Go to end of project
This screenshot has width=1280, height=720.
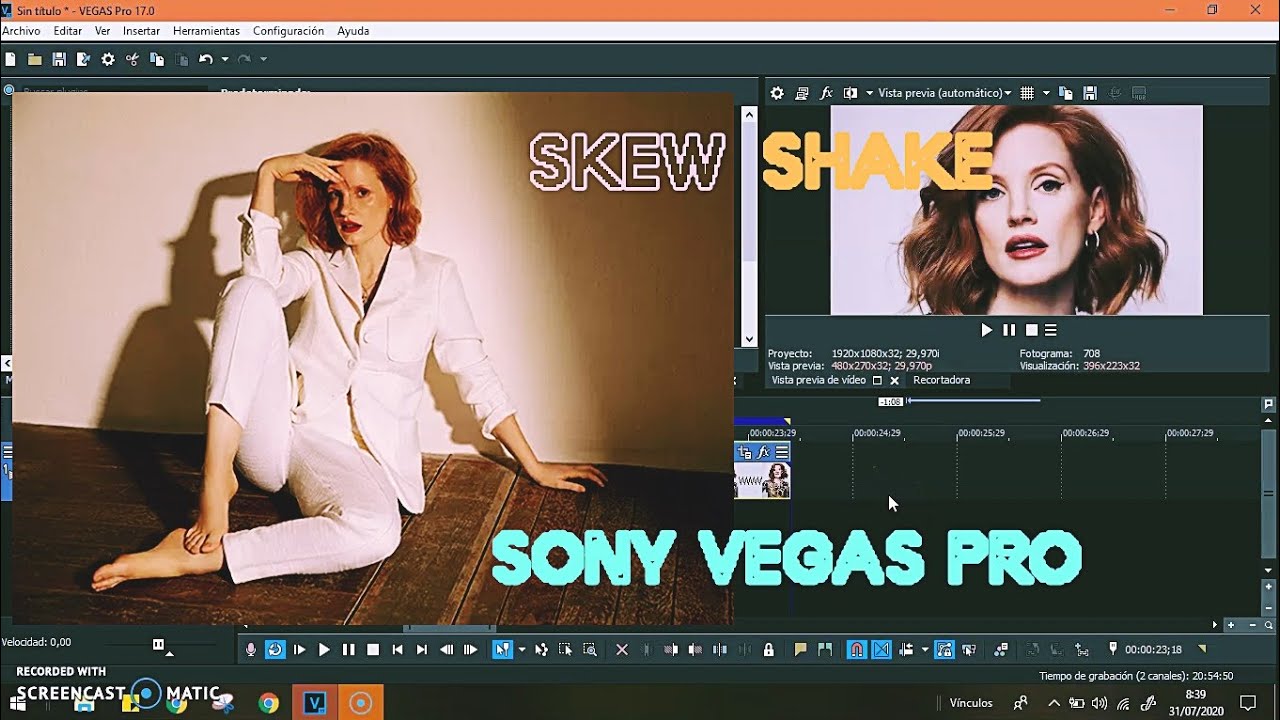click(422, 650)
